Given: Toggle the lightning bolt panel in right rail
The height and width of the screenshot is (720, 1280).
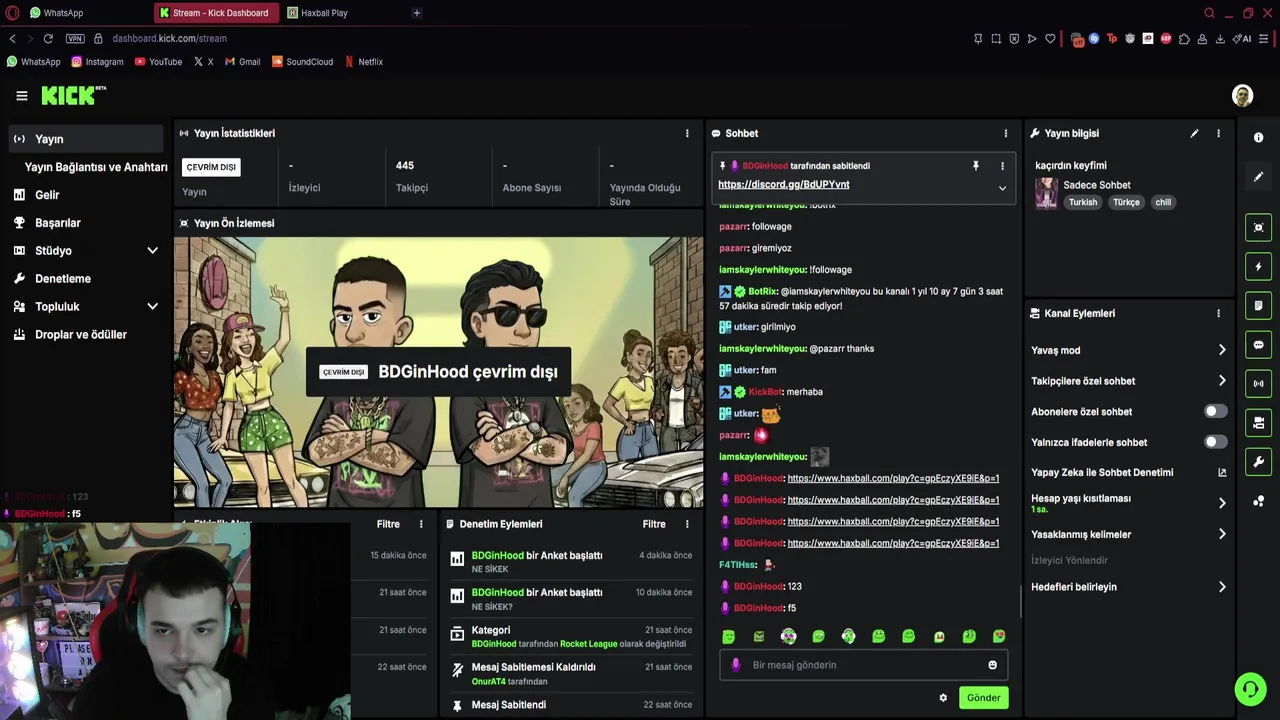Looking at the screenshot, I should 1258,267.
